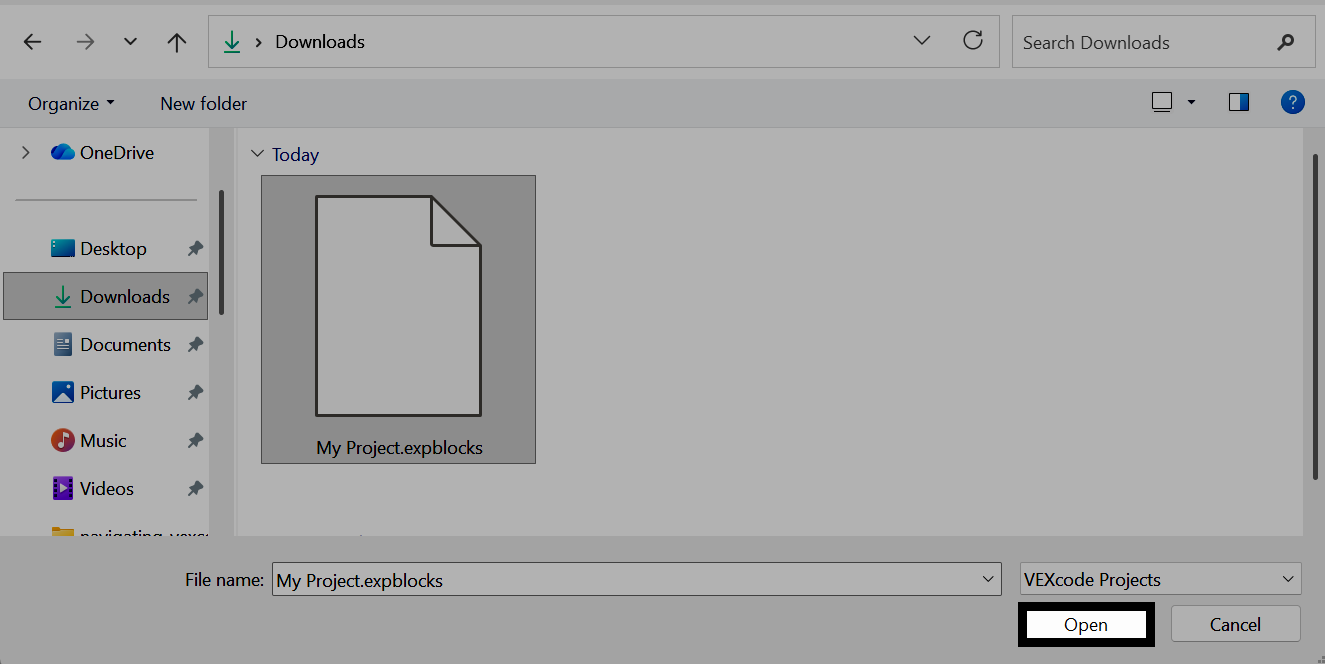The width and height of the screenshot is (1325, 664).
Task: Open the Organize menu
Action: coord(71,104)
